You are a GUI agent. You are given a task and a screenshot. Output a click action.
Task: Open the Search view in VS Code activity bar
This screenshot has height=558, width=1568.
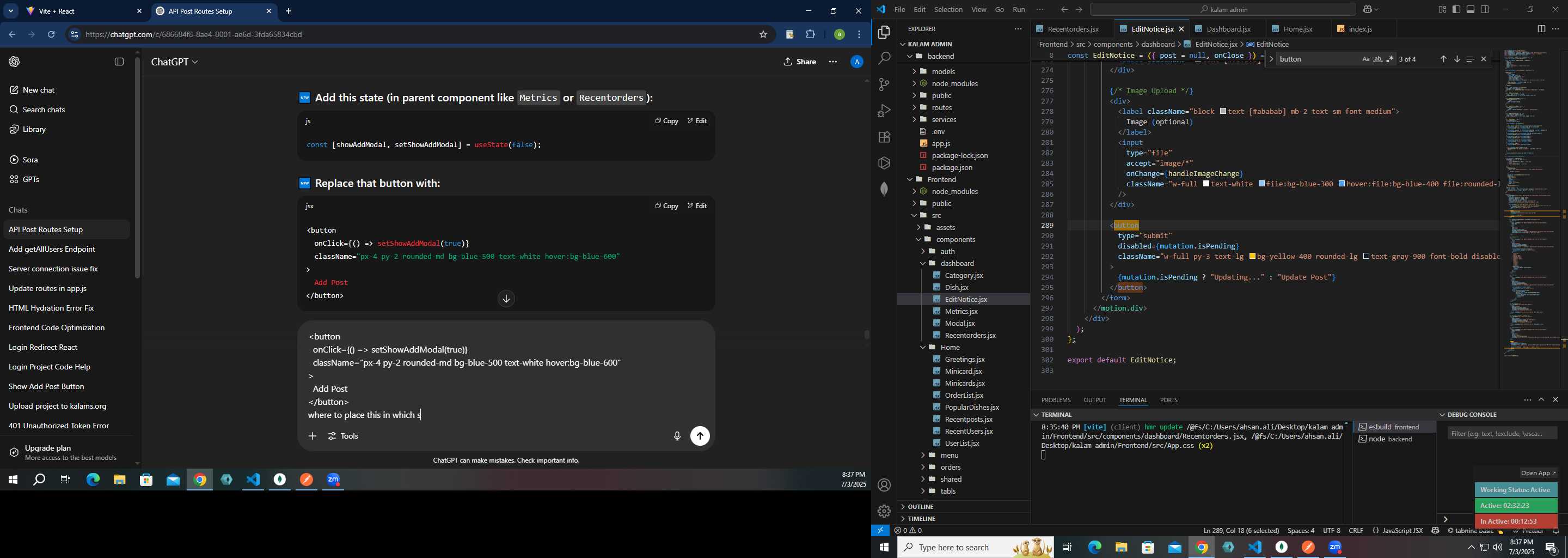click(884, 58)
